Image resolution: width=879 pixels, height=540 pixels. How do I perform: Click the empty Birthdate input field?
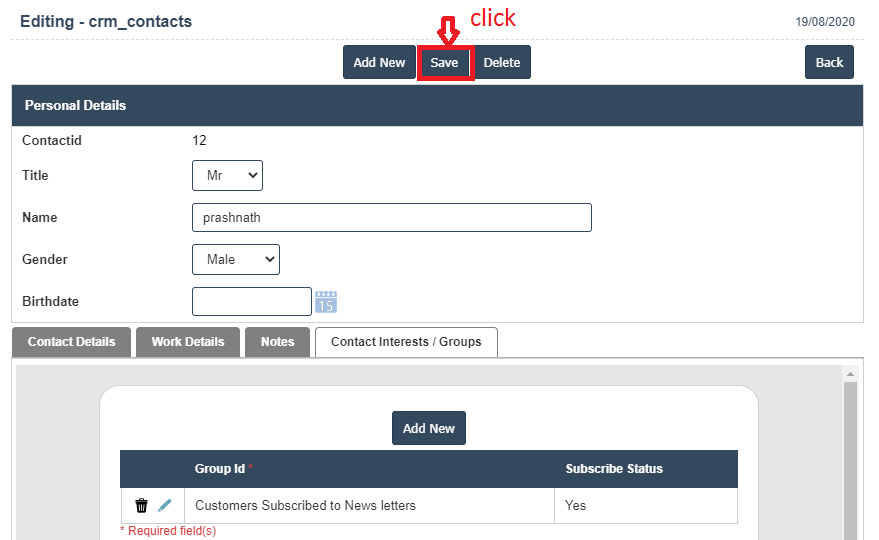click(x=251, y=301)
